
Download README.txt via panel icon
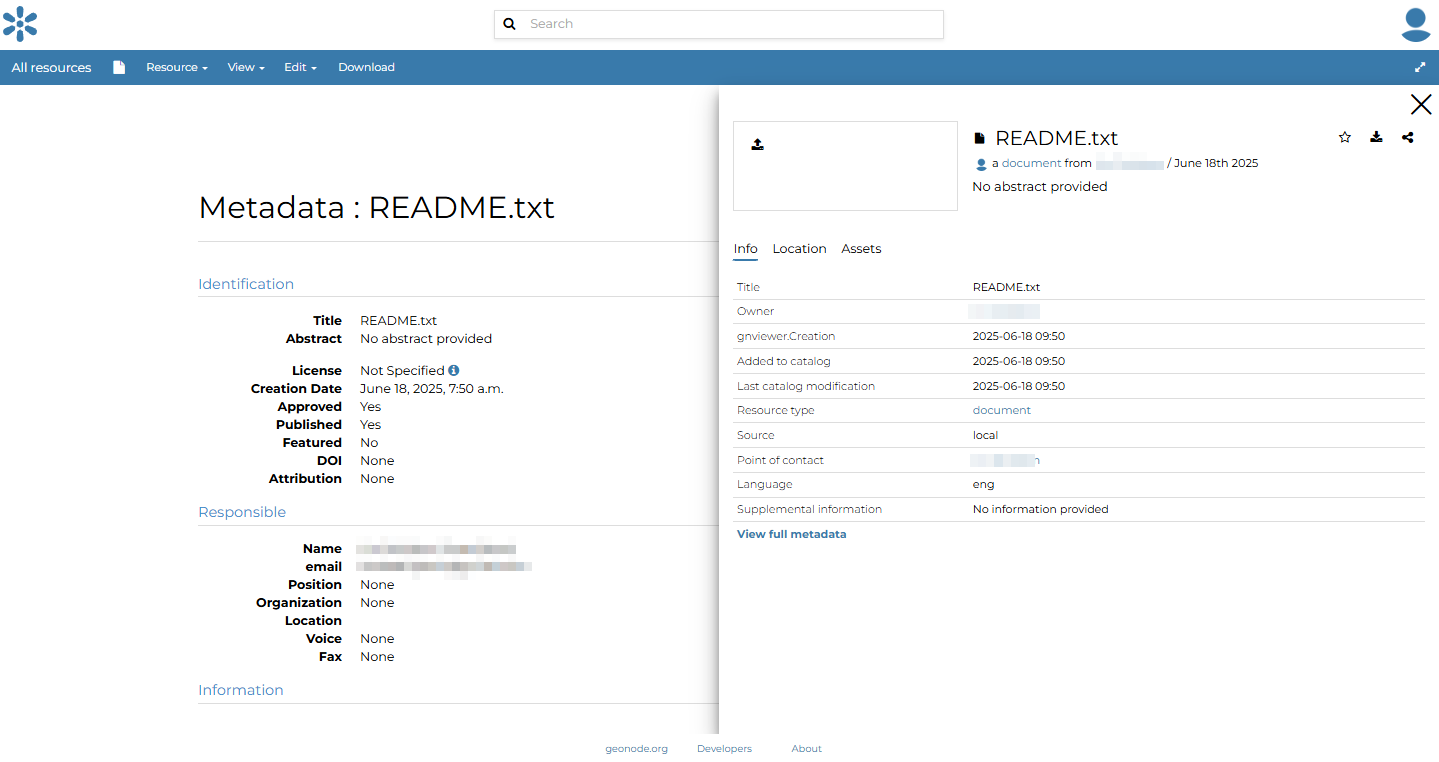coord(1376,138)
